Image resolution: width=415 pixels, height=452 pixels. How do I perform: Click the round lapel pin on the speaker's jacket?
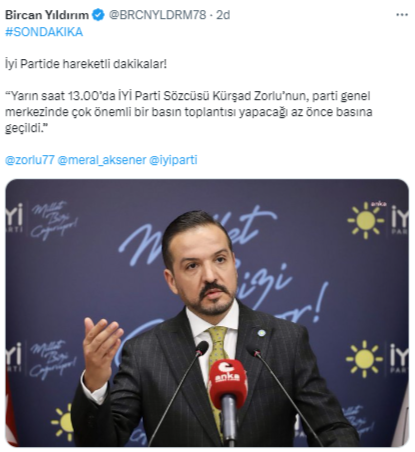262,333
